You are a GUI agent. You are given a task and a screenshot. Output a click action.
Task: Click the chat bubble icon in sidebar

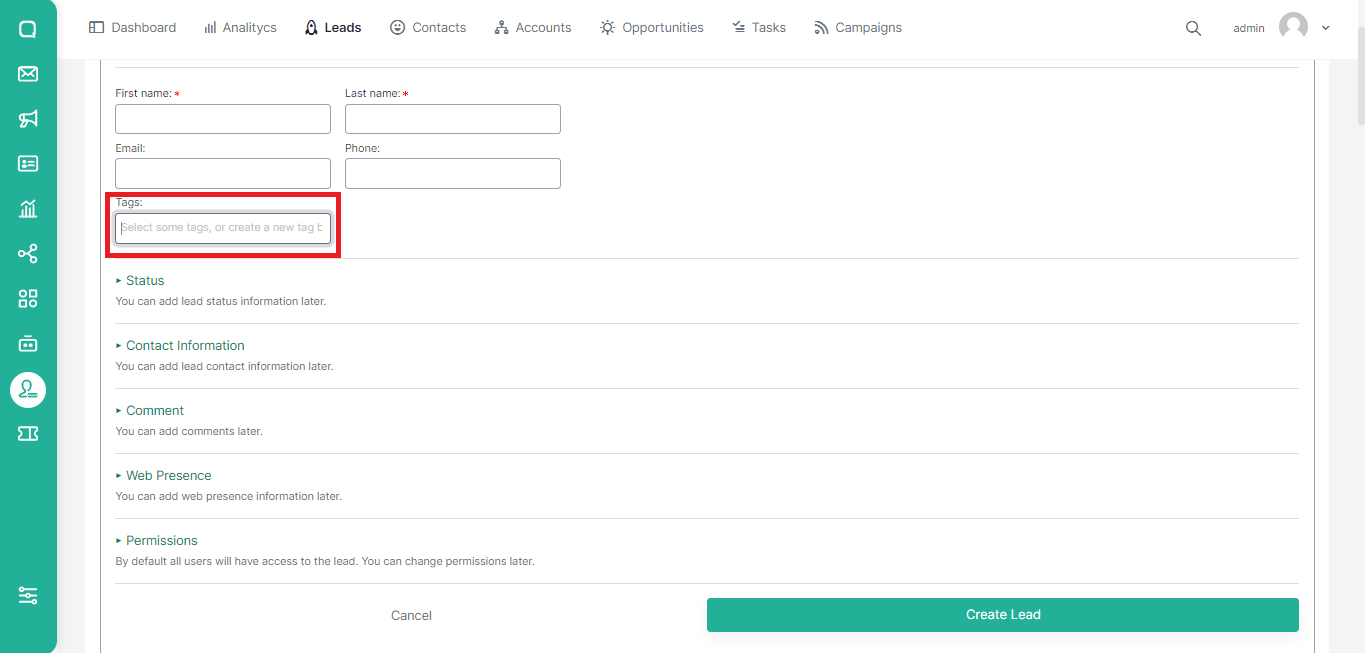pos(28,29)
